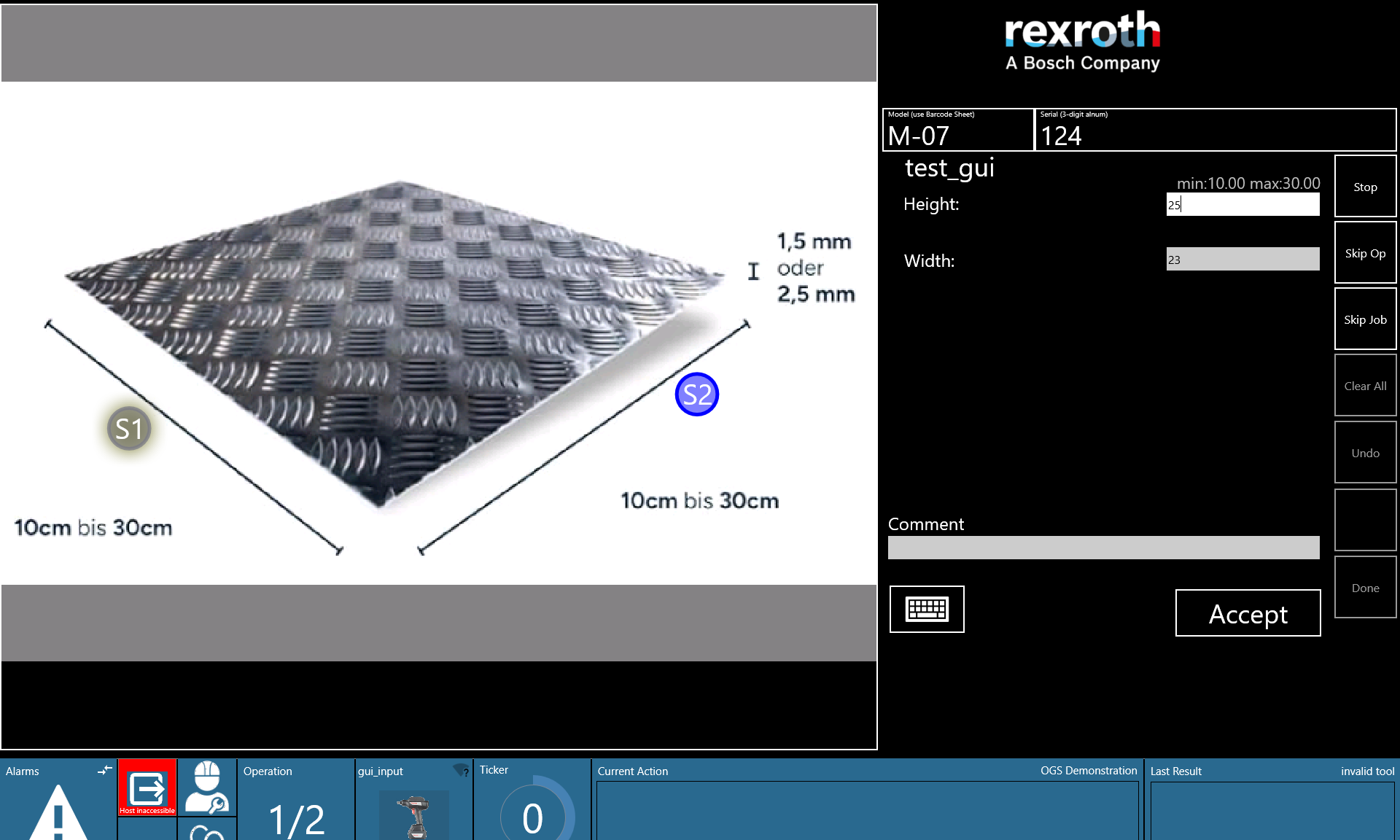Click the Accept button
This screenshot has width=1400, height=840.
click(1248, 613)
